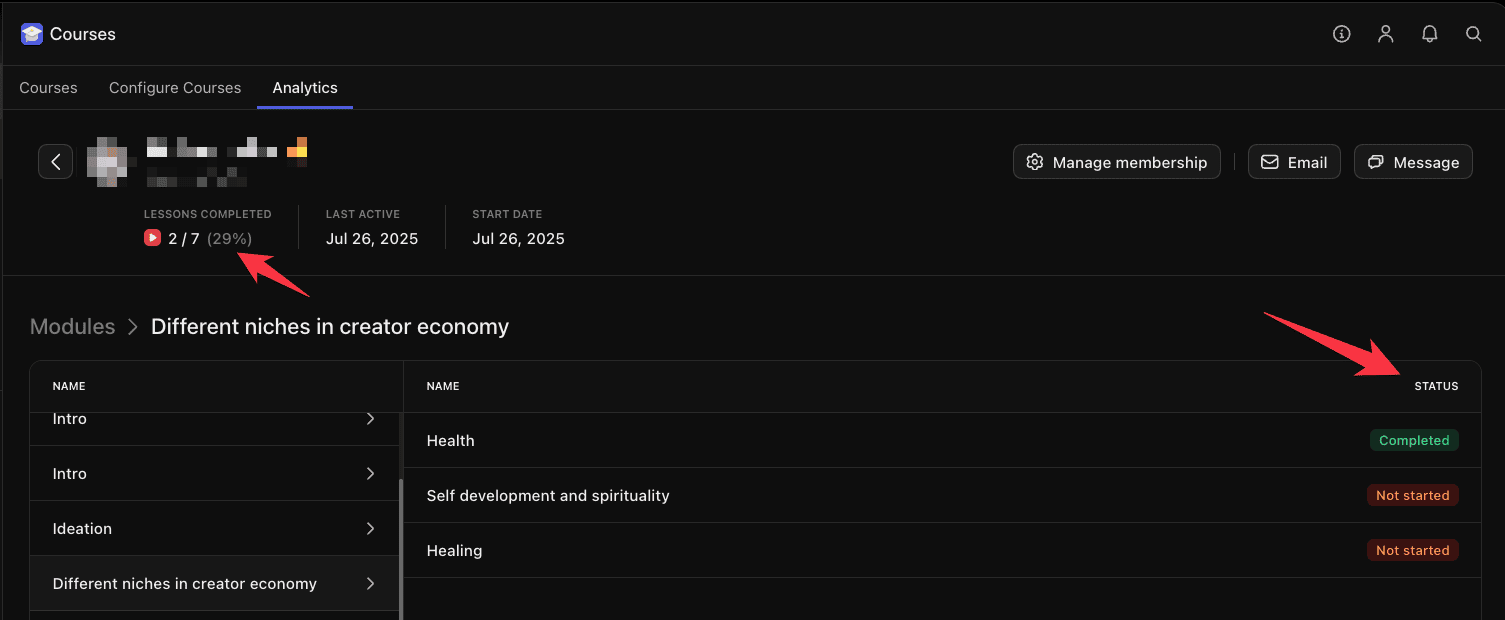Open the Modules breadcrumb link

coord(72,326)
